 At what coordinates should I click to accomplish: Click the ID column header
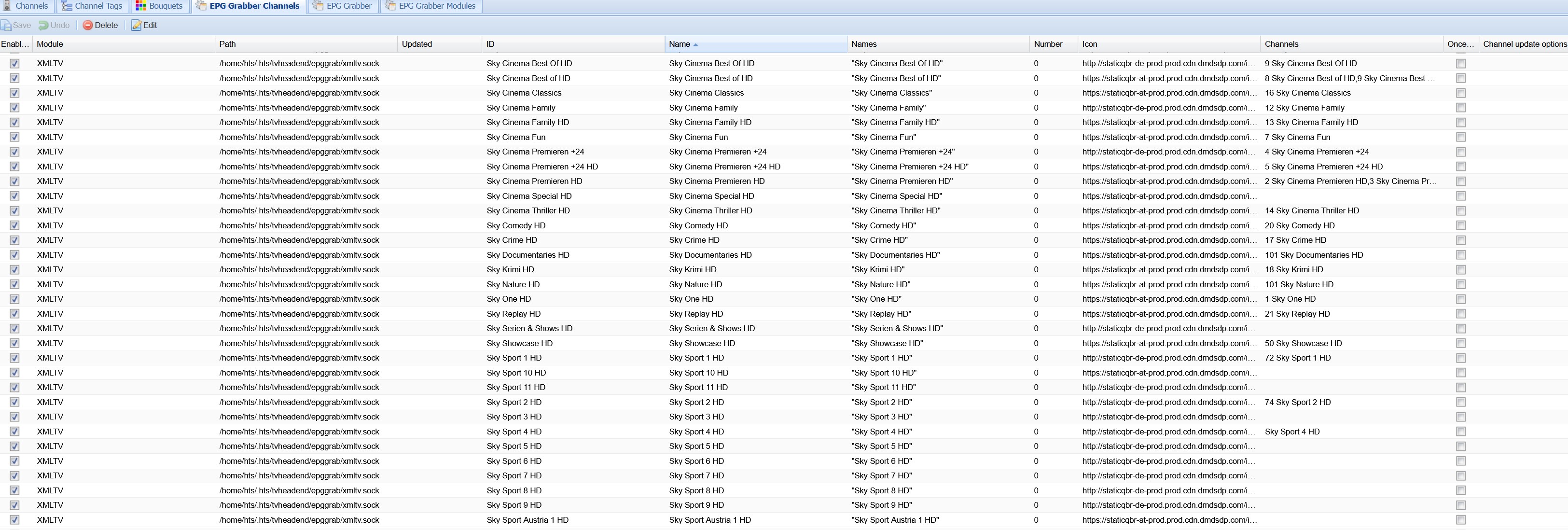point(573,44)
